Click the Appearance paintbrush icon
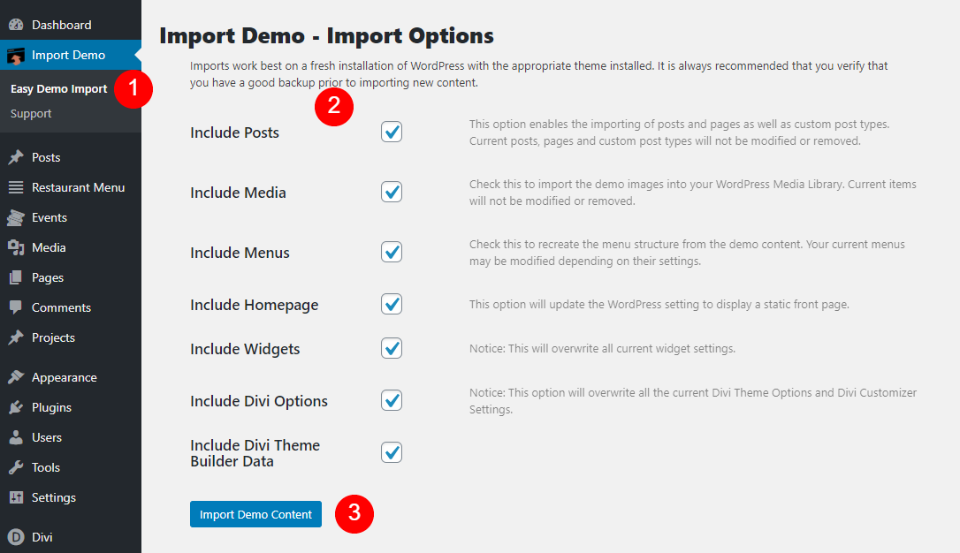Viewport: 960px width, 553px height. coord(16,378)
